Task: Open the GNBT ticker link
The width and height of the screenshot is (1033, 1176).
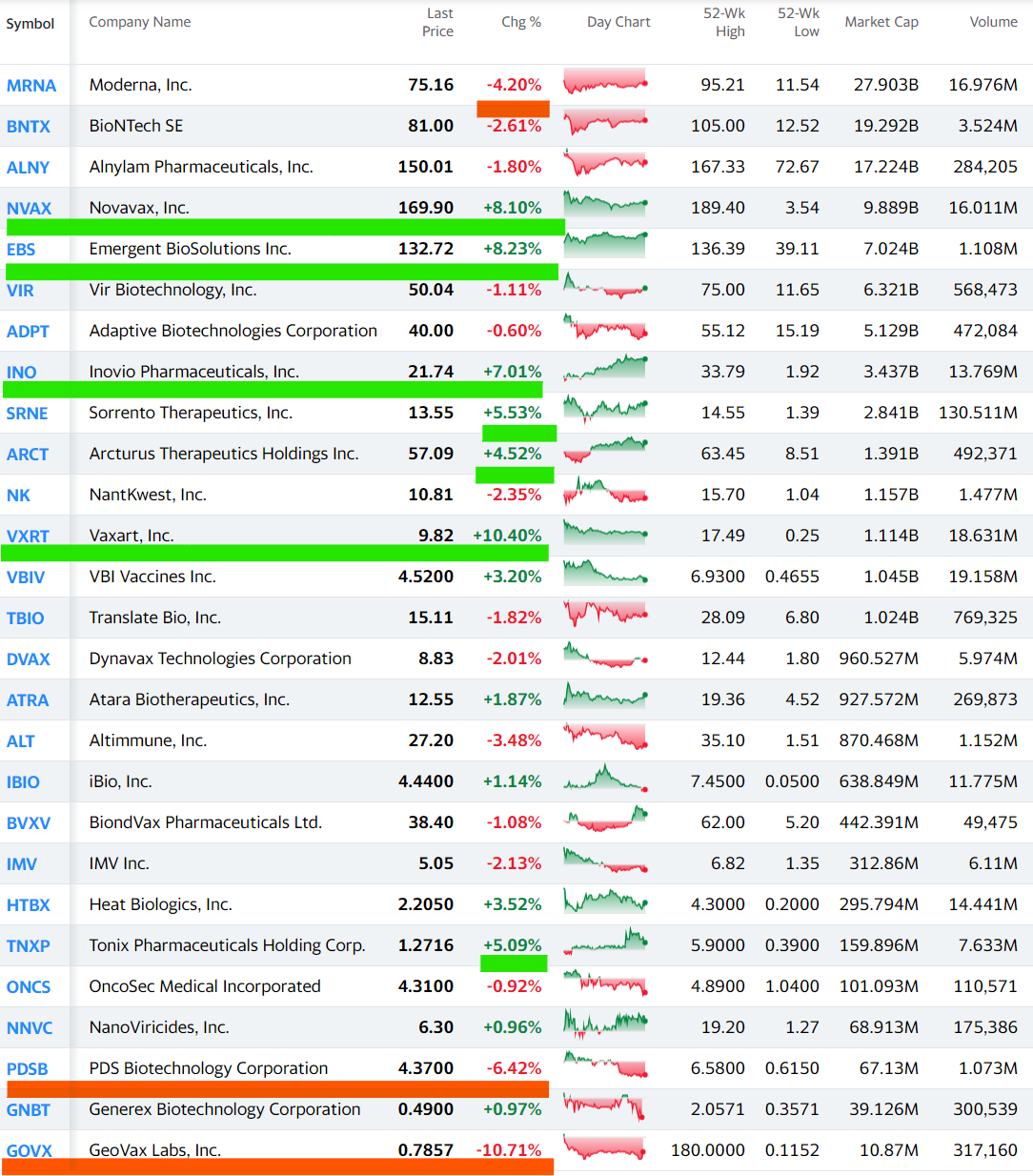Action: coord(29,1110)
